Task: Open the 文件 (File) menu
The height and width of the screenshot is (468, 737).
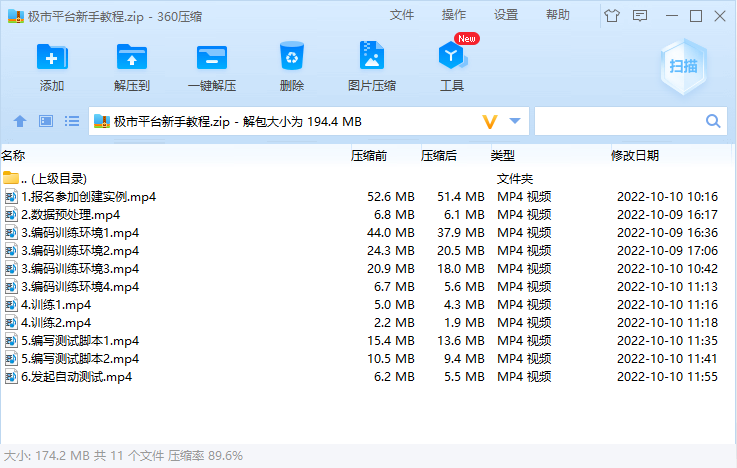Action: [x=402, y=15]
